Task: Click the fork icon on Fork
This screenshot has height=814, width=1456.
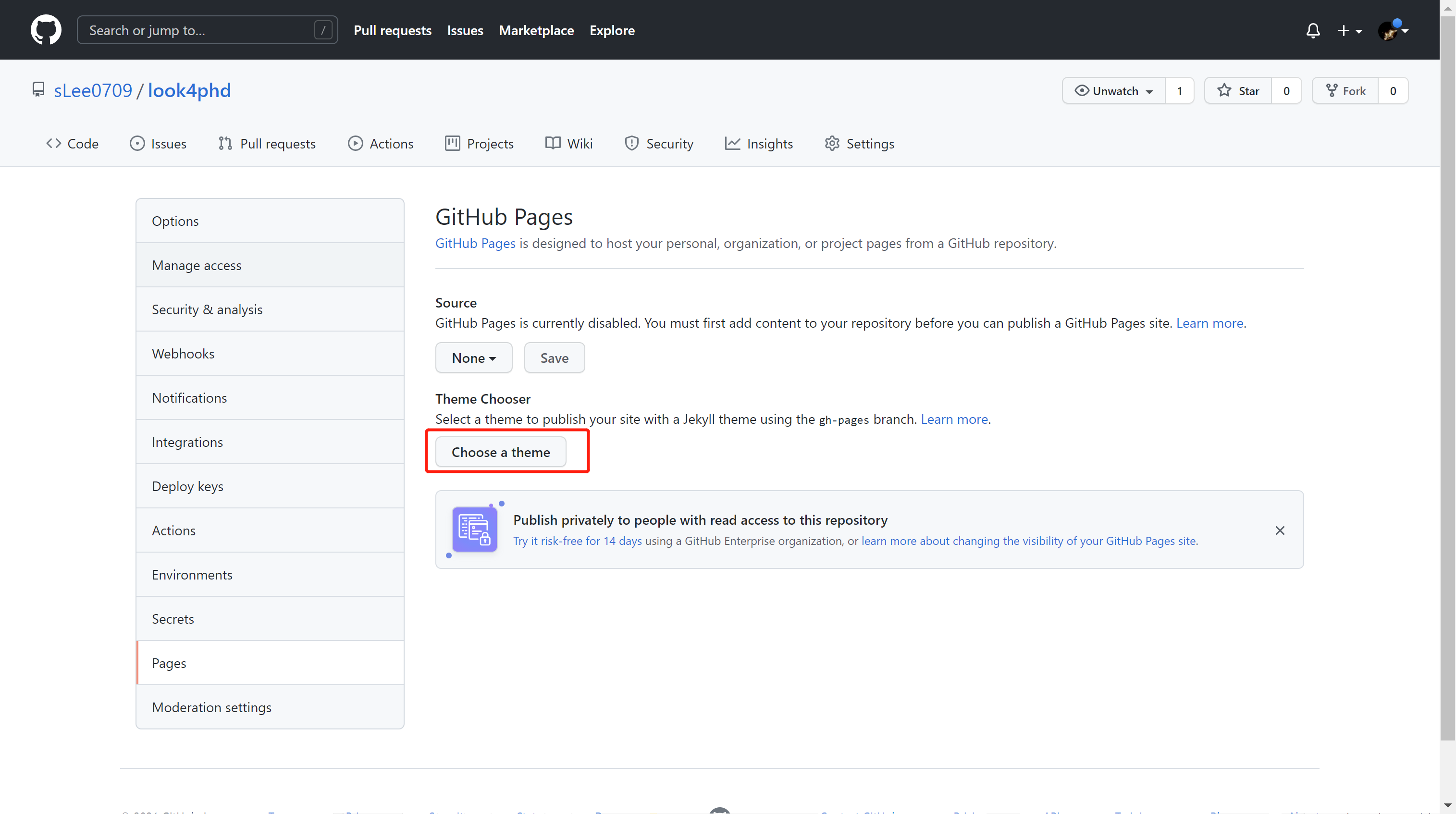Action: (1332, 90)
